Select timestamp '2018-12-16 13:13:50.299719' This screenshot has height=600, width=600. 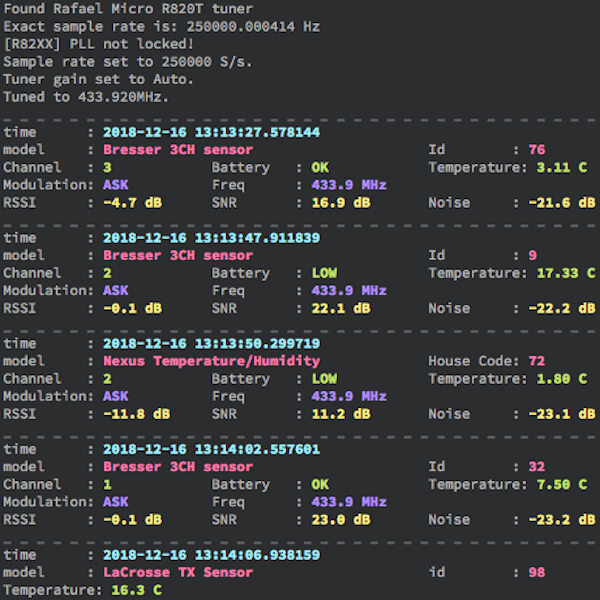[212, 344]
